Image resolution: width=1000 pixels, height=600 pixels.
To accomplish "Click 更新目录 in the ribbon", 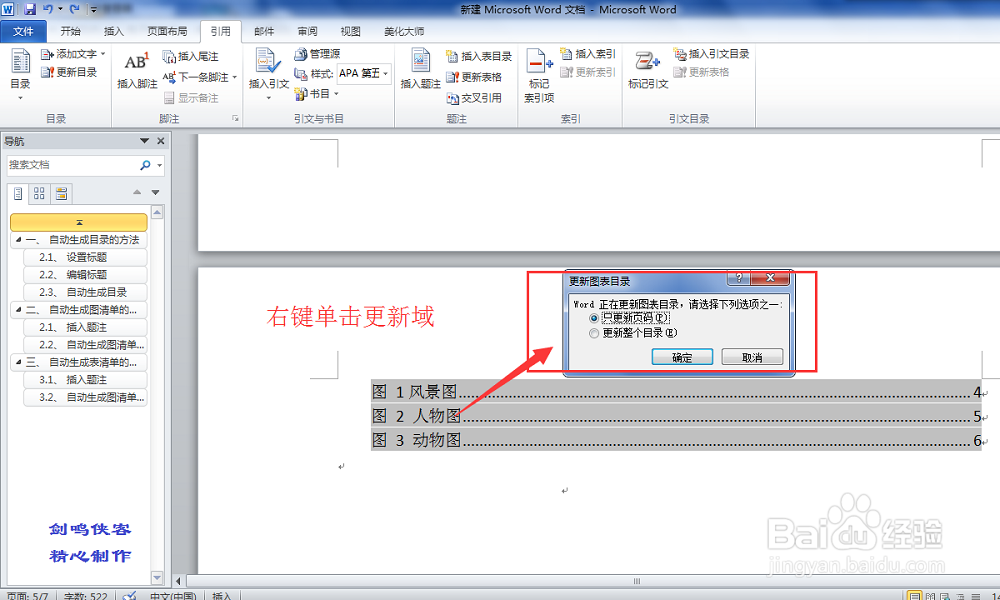I will (x=69, y=72).
